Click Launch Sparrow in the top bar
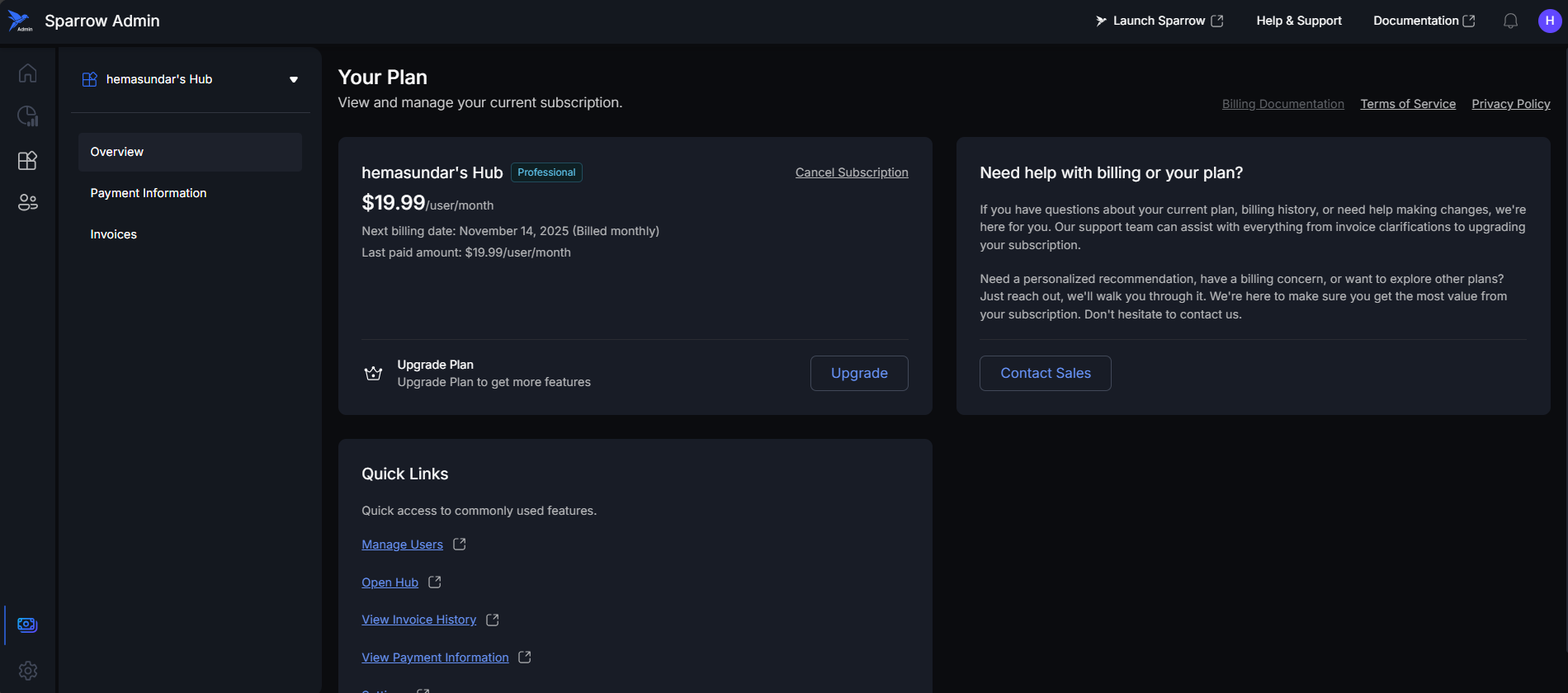 [1159, 21]
